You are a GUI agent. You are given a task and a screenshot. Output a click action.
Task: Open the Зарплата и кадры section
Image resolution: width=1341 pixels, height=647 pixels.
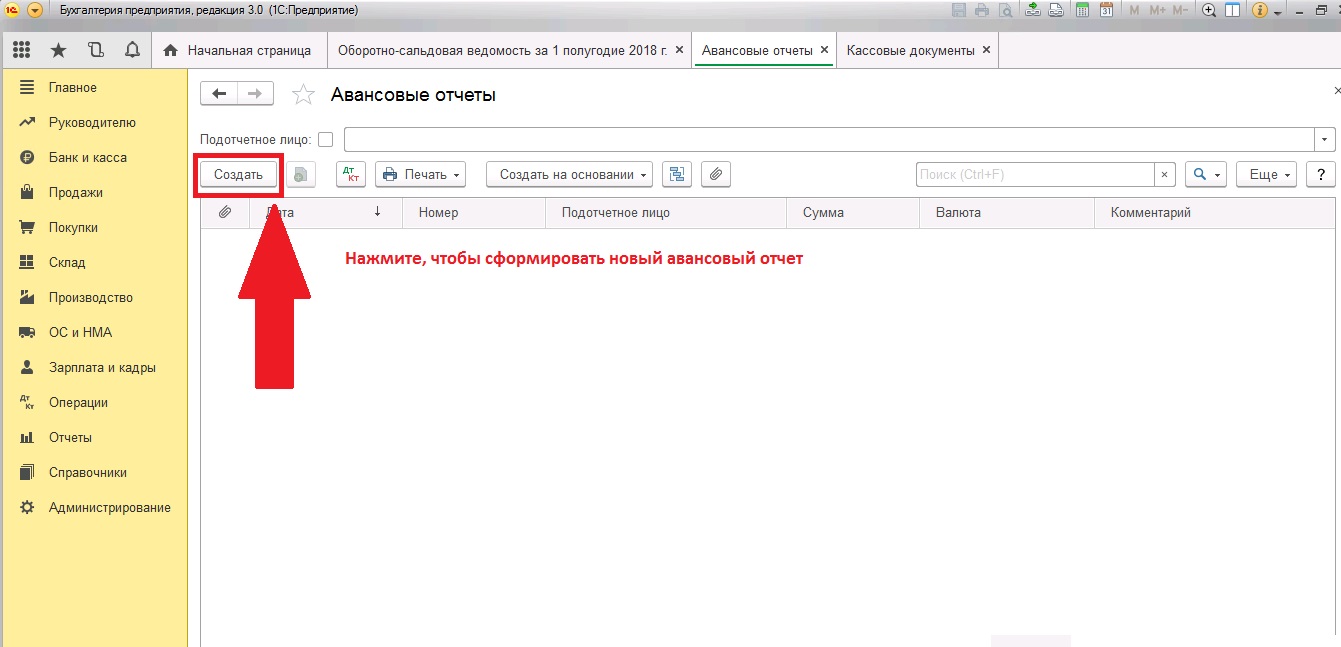point(102,368)
